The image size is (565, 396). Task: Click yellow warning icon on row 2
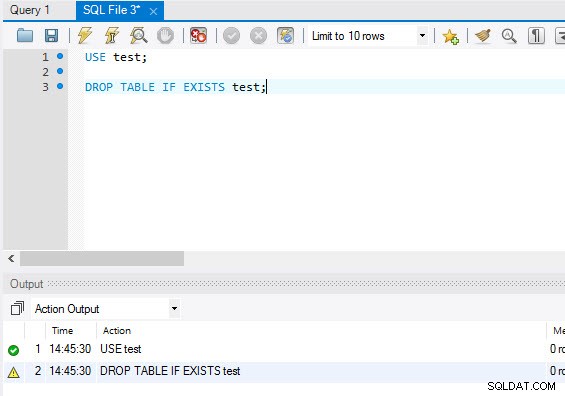click(x=13, y=372)
